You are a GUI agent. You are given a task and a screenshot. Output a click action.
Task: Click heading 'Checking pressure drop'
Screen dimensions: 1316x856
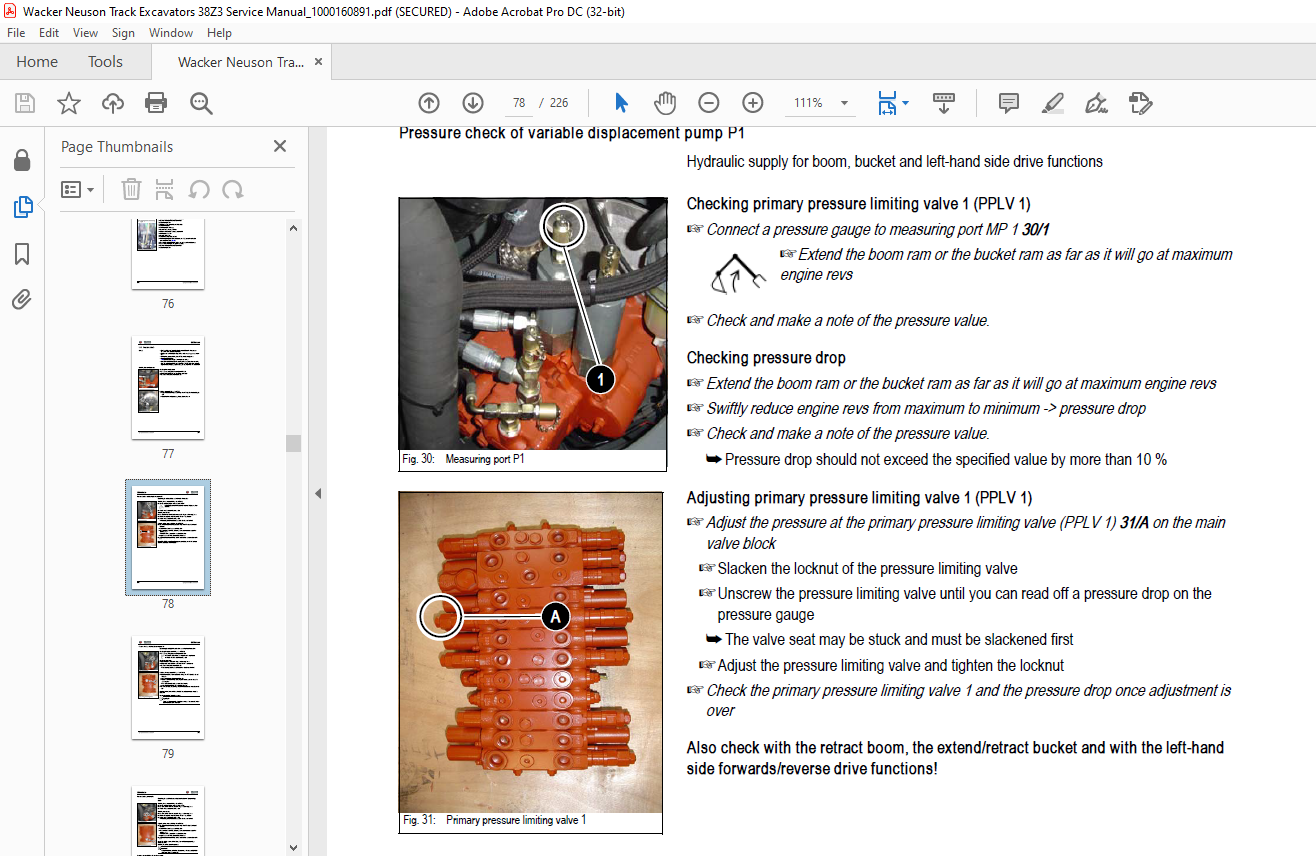coord(766,358)
